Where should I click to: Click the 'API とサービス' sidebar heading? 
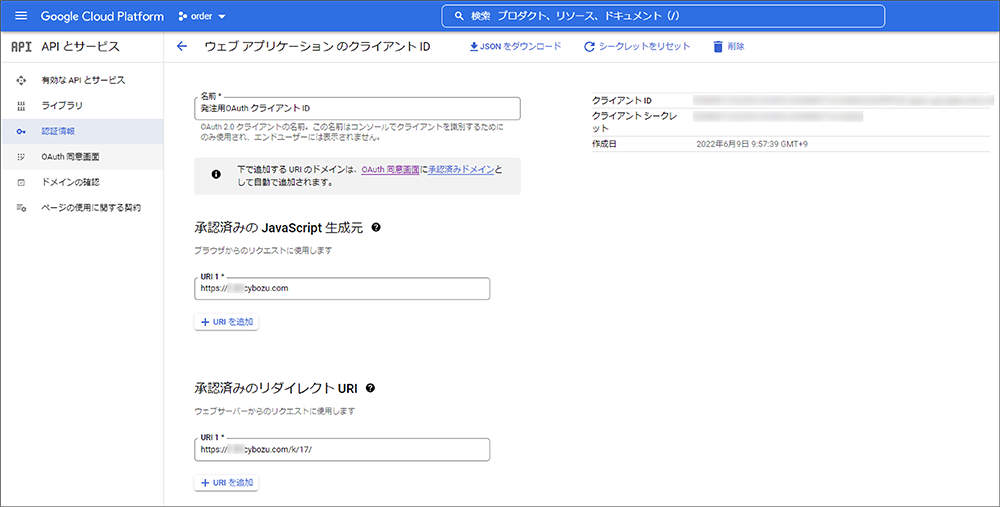pyautogui.click(x=80, y=47)
